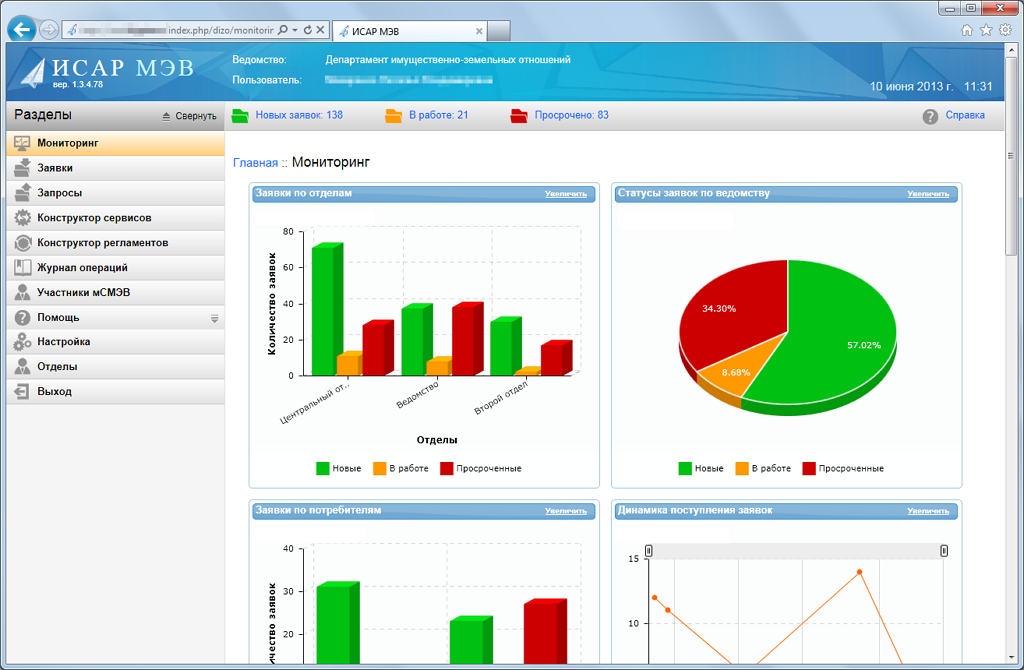Stop loading with the address bar X icon

point(320,29)
